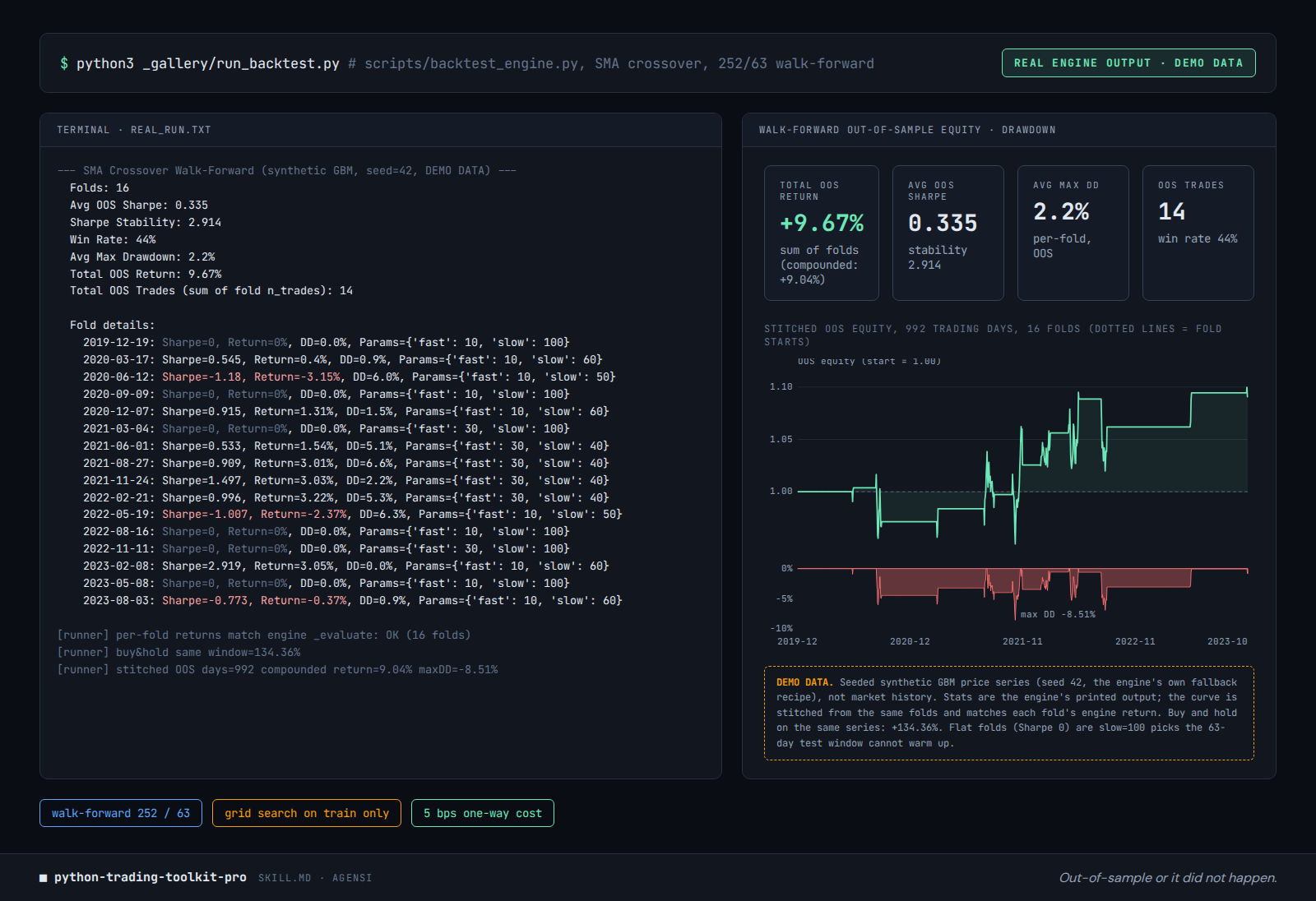1316x901 pixels.
Task: Click the 2022-05-19 fold row
Action: click(353, 515)
